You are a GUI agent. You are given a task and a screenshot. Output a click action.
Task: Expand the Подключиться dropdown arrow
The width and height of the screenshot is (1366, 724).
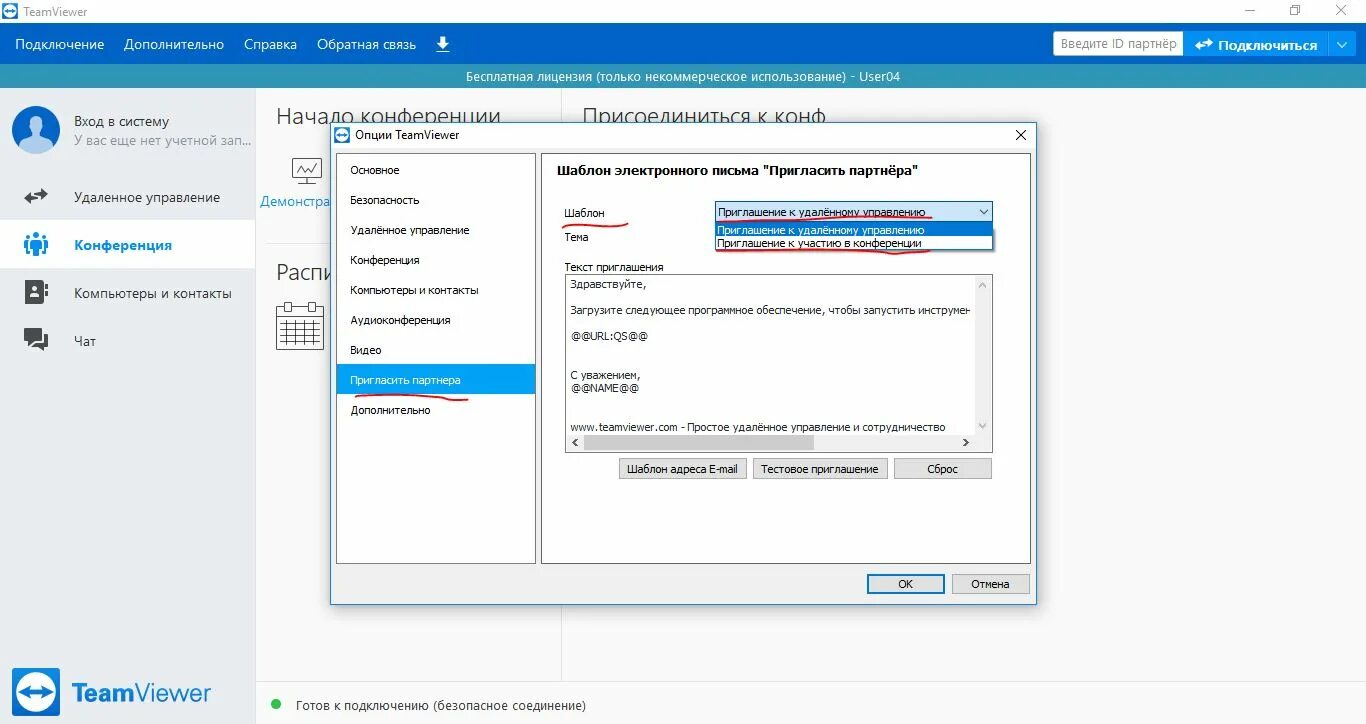tap(1342, 44)
